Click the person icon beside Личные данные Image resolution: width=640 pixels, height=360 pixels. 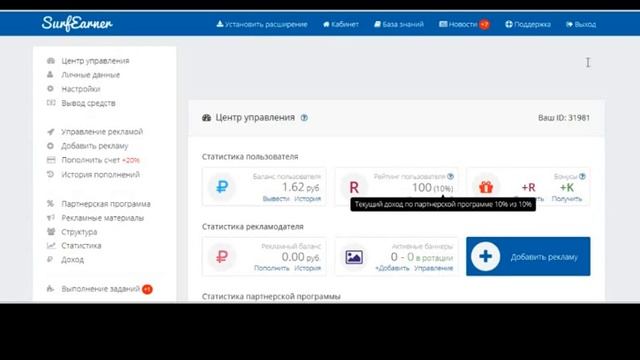(x=50, y=74)
